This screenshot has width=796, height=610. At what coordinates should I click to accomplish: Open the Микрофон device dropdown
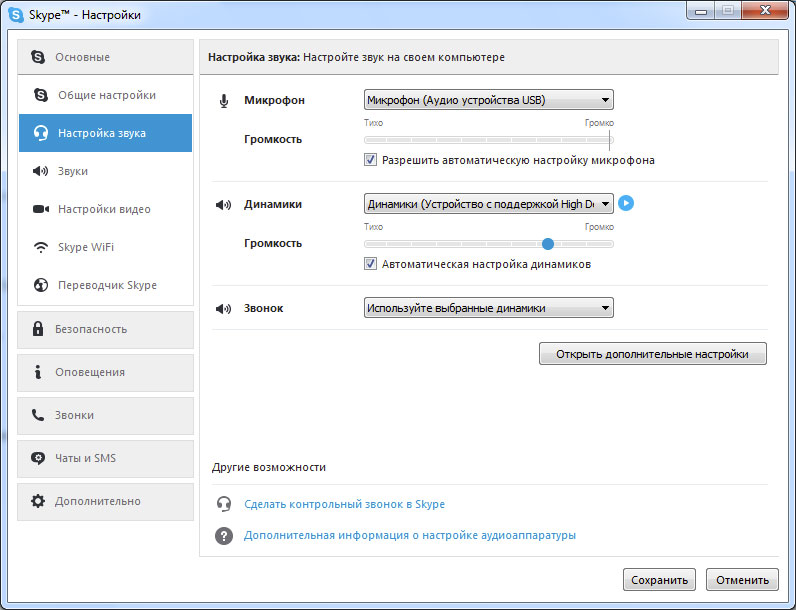tap(488, 100)
